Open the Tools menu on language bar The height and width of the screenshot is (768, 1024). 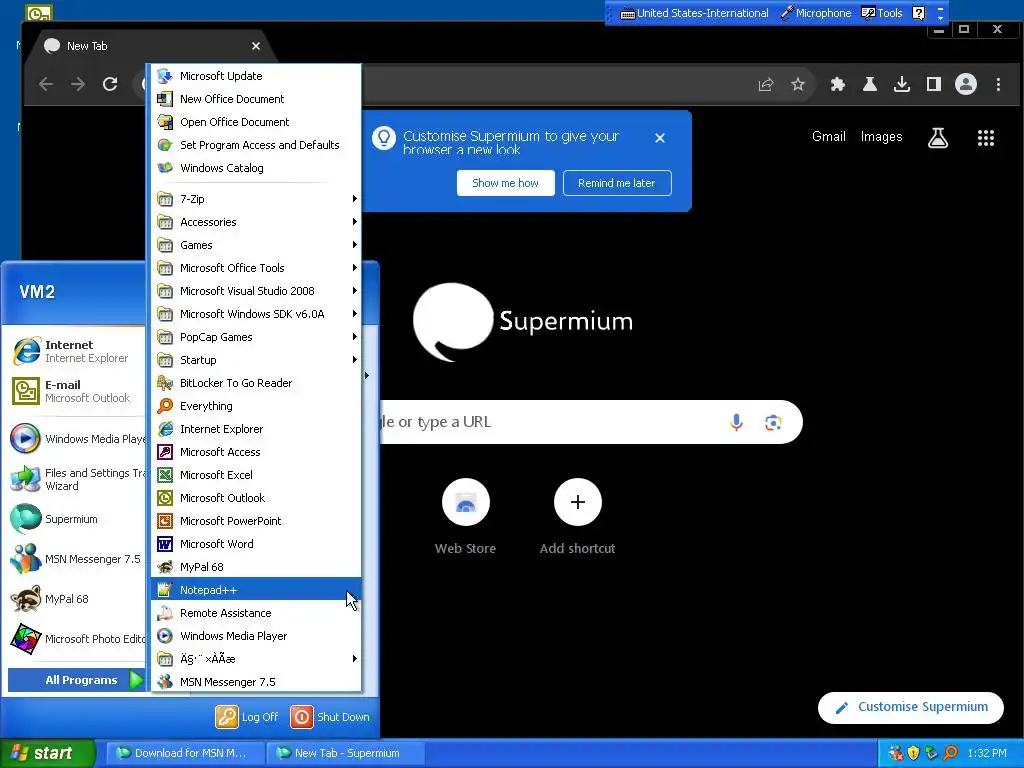click(x=882, y=13)
